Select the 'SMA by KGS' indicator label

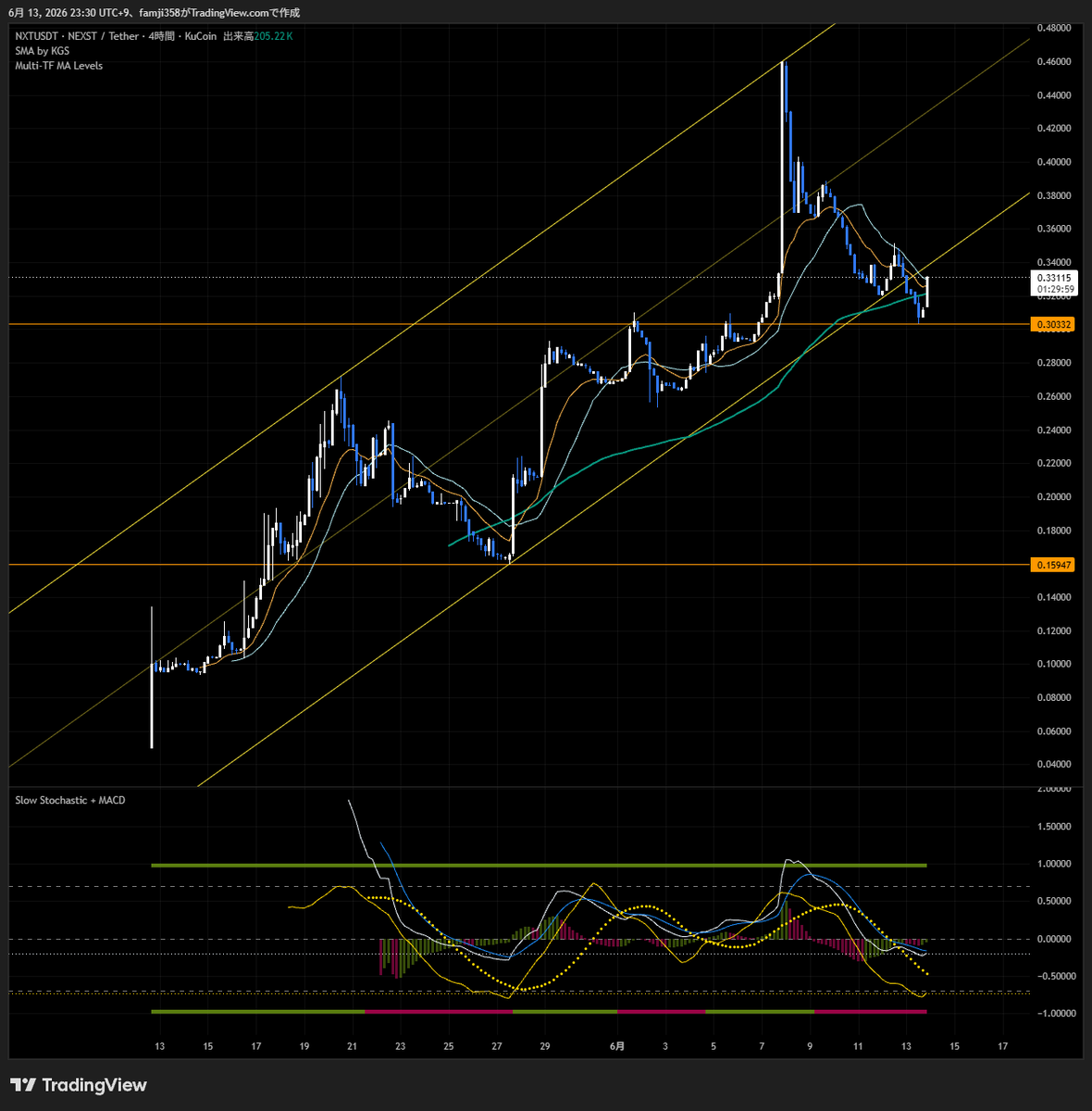(x=42, y=51)
